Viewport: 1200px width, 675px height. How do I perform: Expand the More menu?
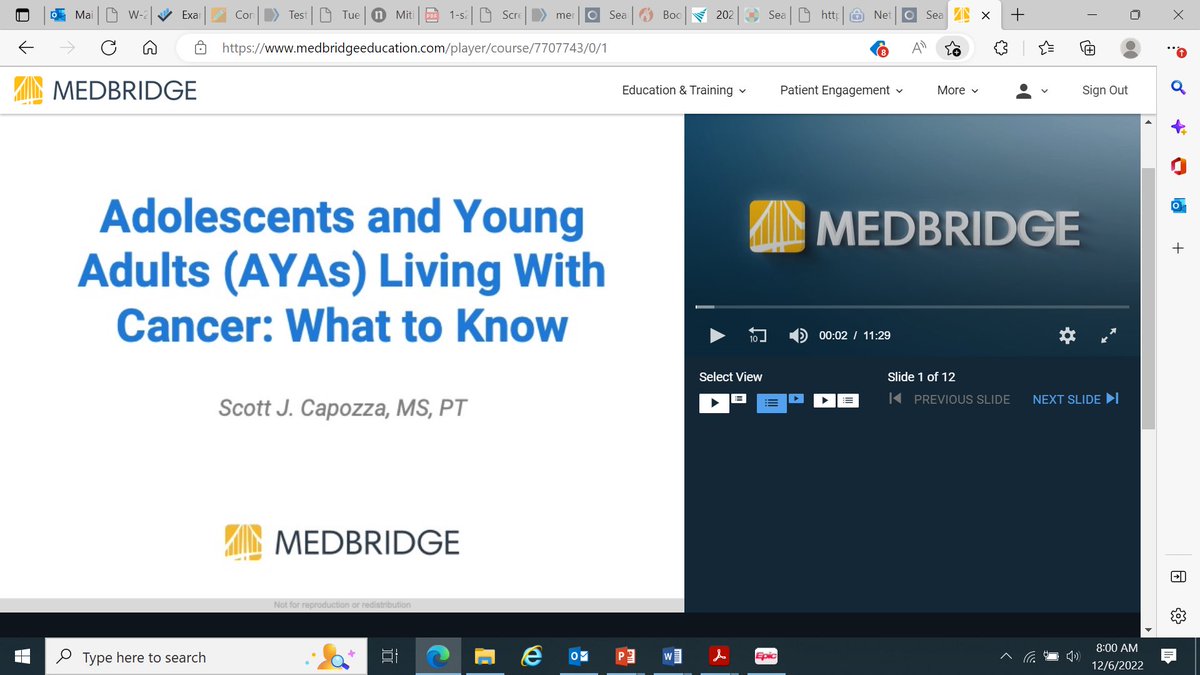[957, 90]
